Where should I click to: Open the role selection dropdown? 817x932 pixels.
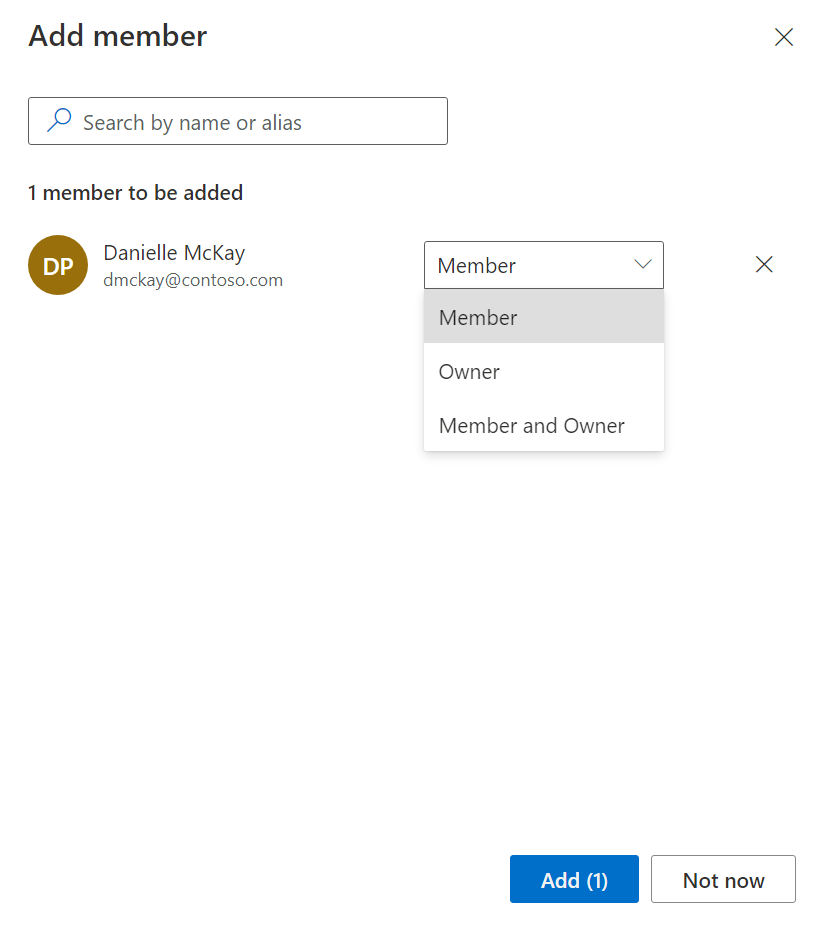[x=543, y=264]
